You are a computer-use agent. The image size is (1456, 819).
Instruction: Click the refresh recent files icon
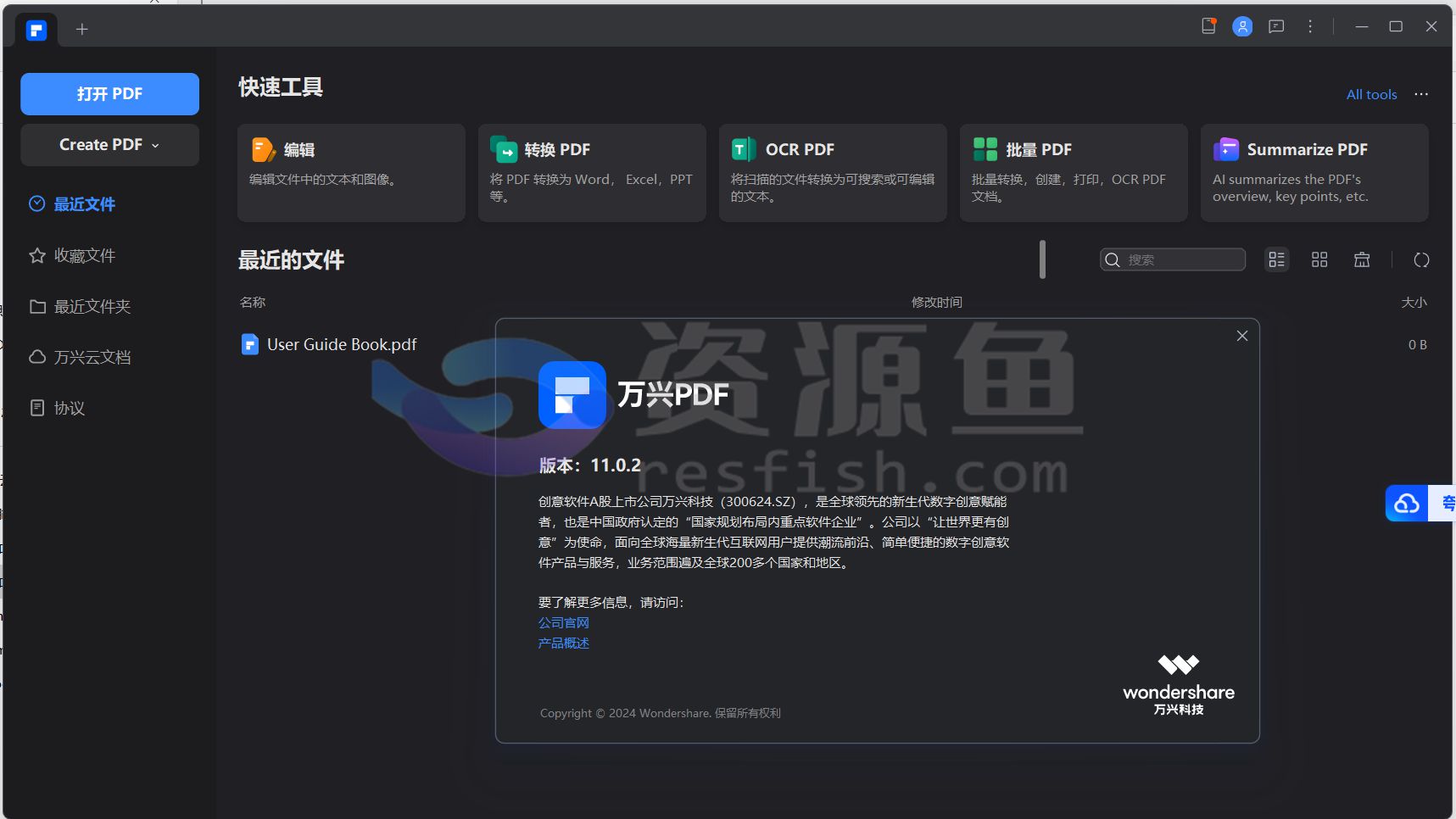coord(1422,259)
